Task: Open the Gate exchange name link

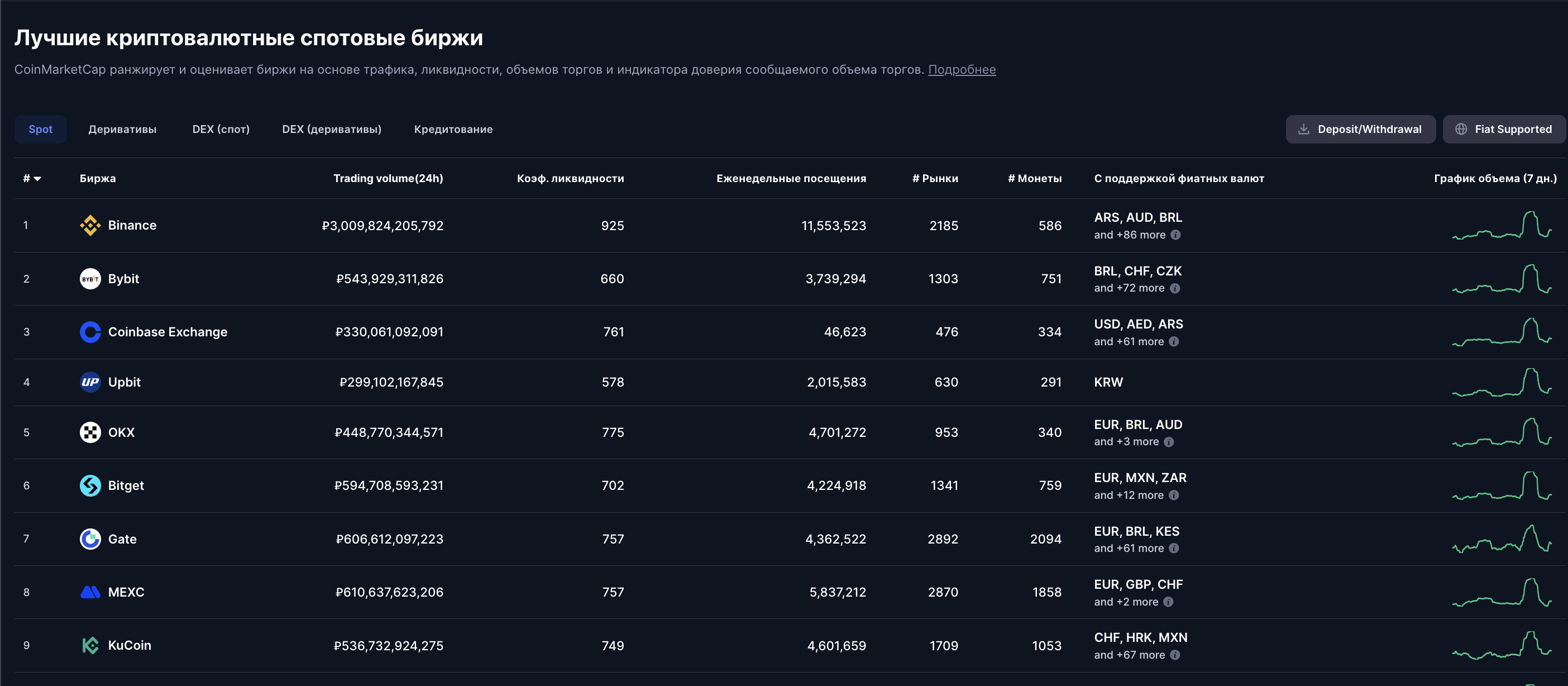Action: pos(122,539)
